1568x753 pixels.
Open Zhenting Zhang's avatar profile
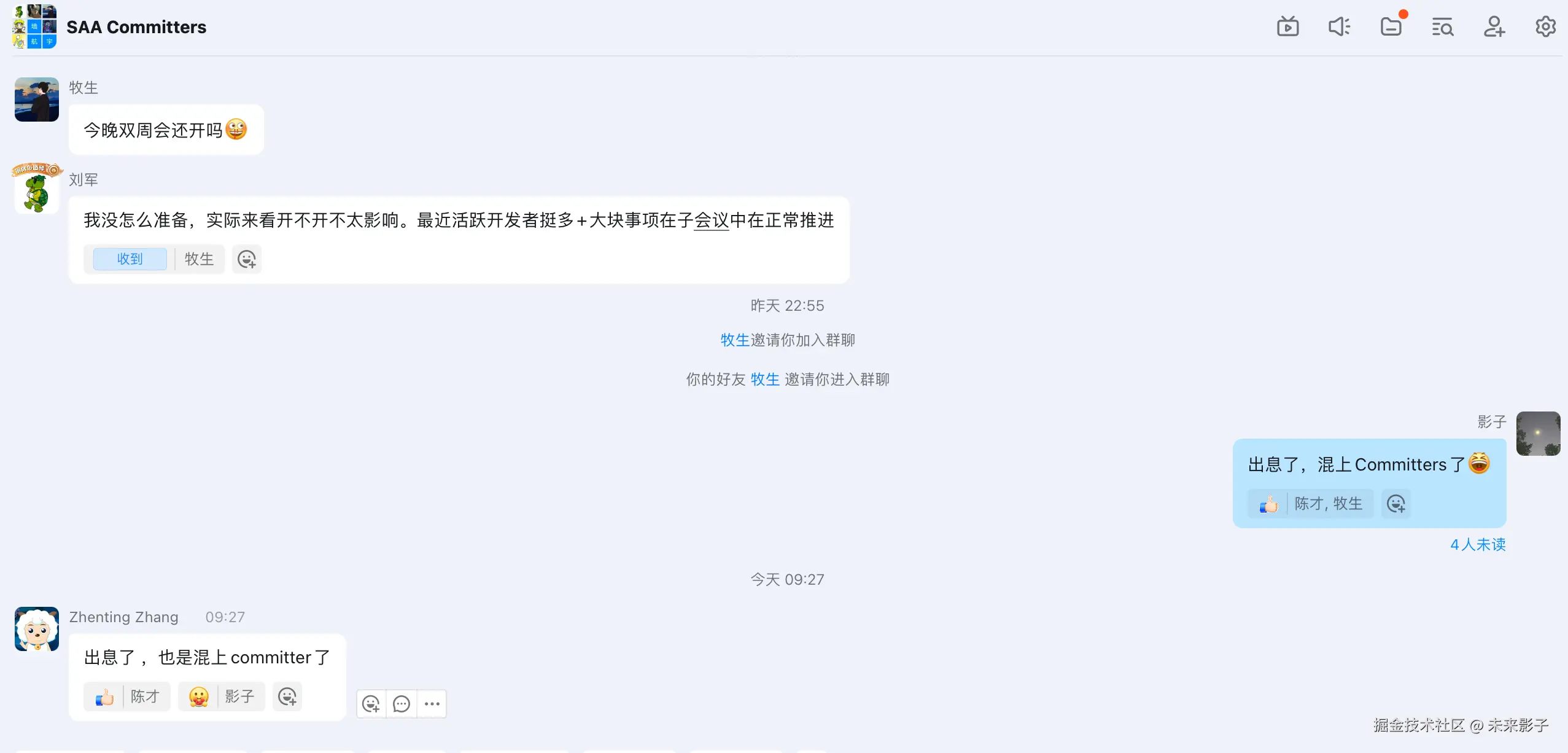(37, 629)
